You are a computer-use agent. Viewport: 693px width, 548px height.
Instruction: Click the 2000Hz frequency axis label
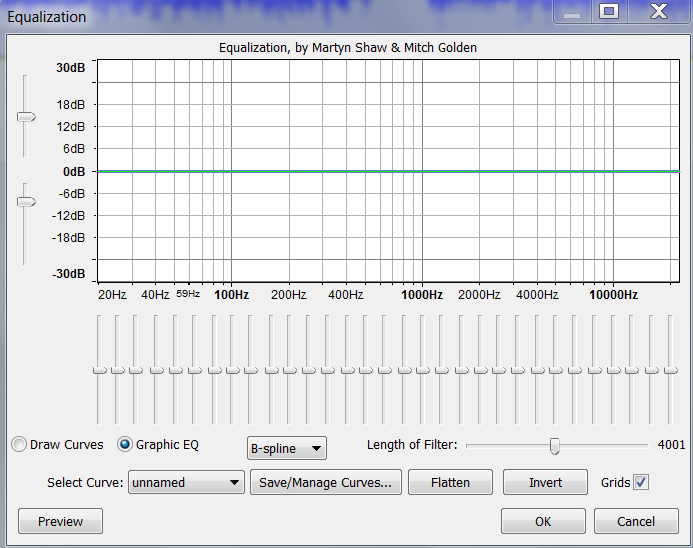(479, 295)
